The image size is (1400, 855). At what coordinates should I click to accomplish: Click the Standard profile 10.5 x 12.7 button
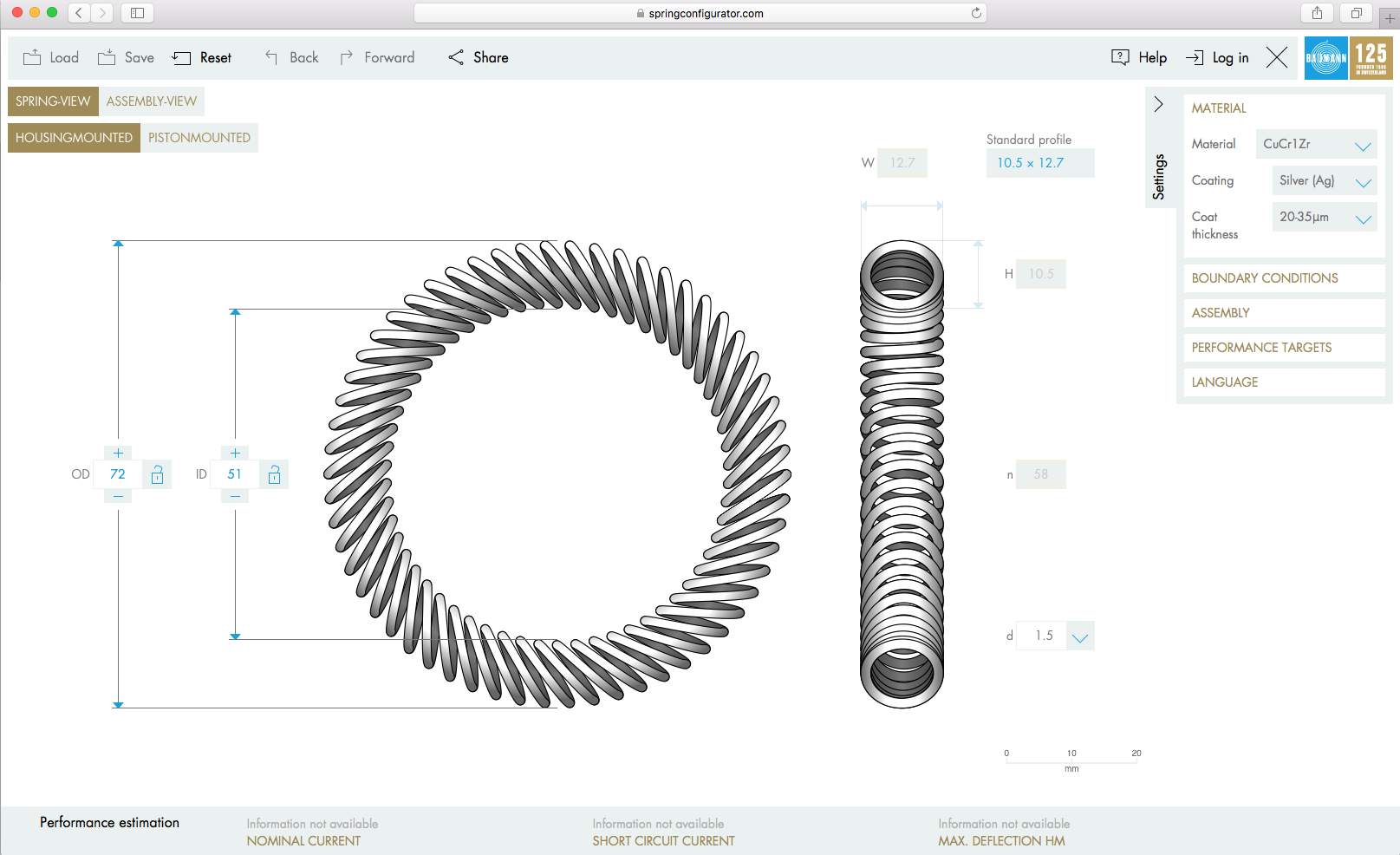click(x=1039, y=163)
